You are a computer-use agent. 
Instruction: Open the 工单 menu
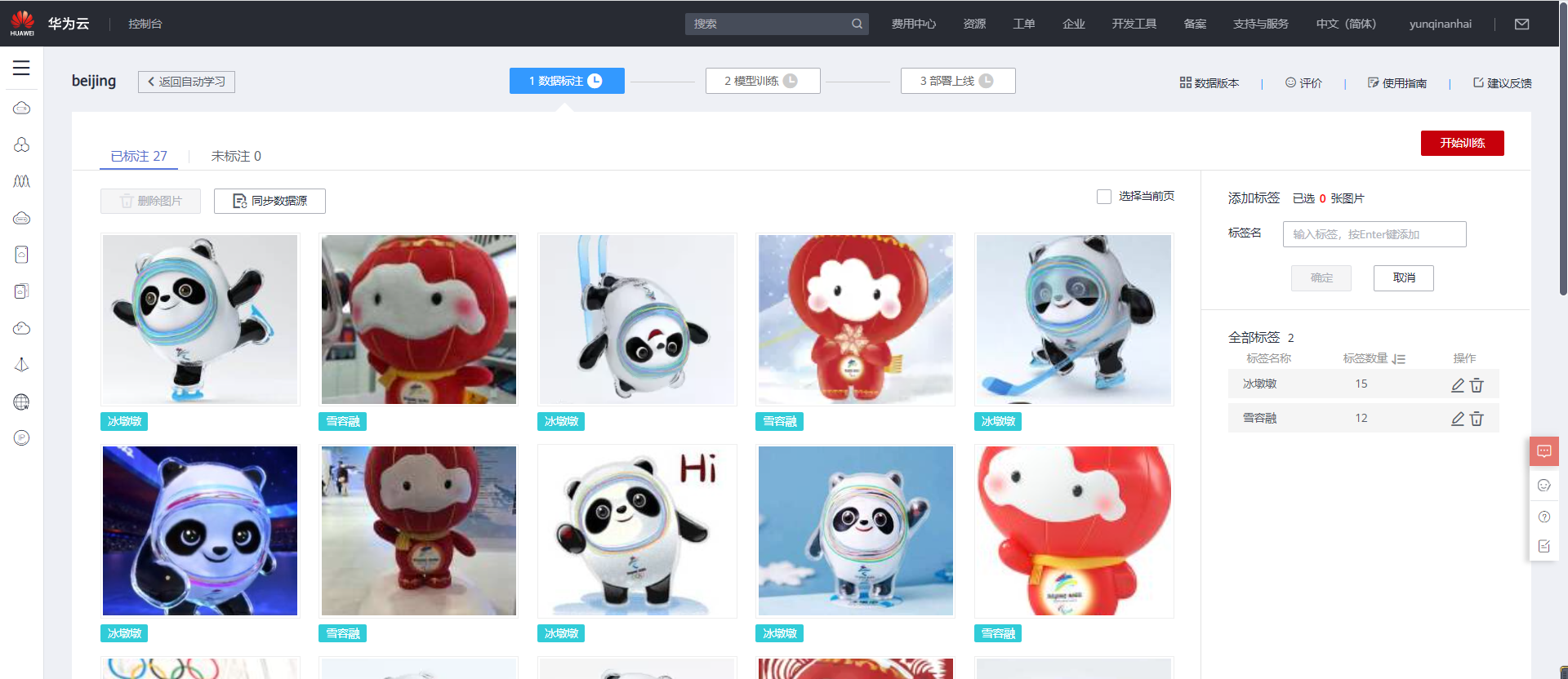click(1024, 24)
